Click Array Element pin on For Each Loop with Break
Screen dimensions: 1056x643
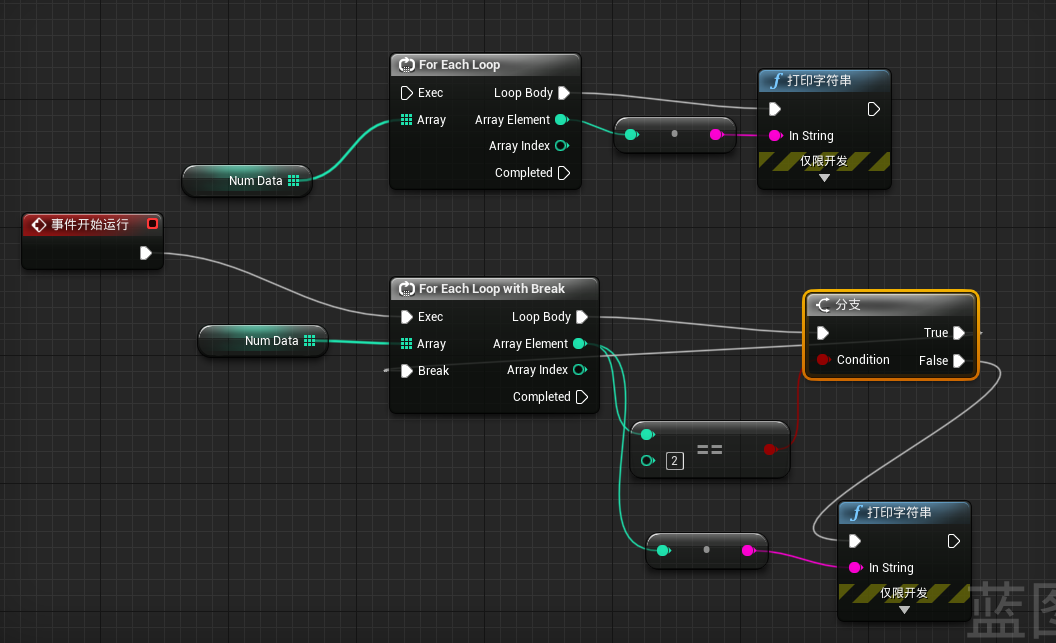[x=579, y=344]
